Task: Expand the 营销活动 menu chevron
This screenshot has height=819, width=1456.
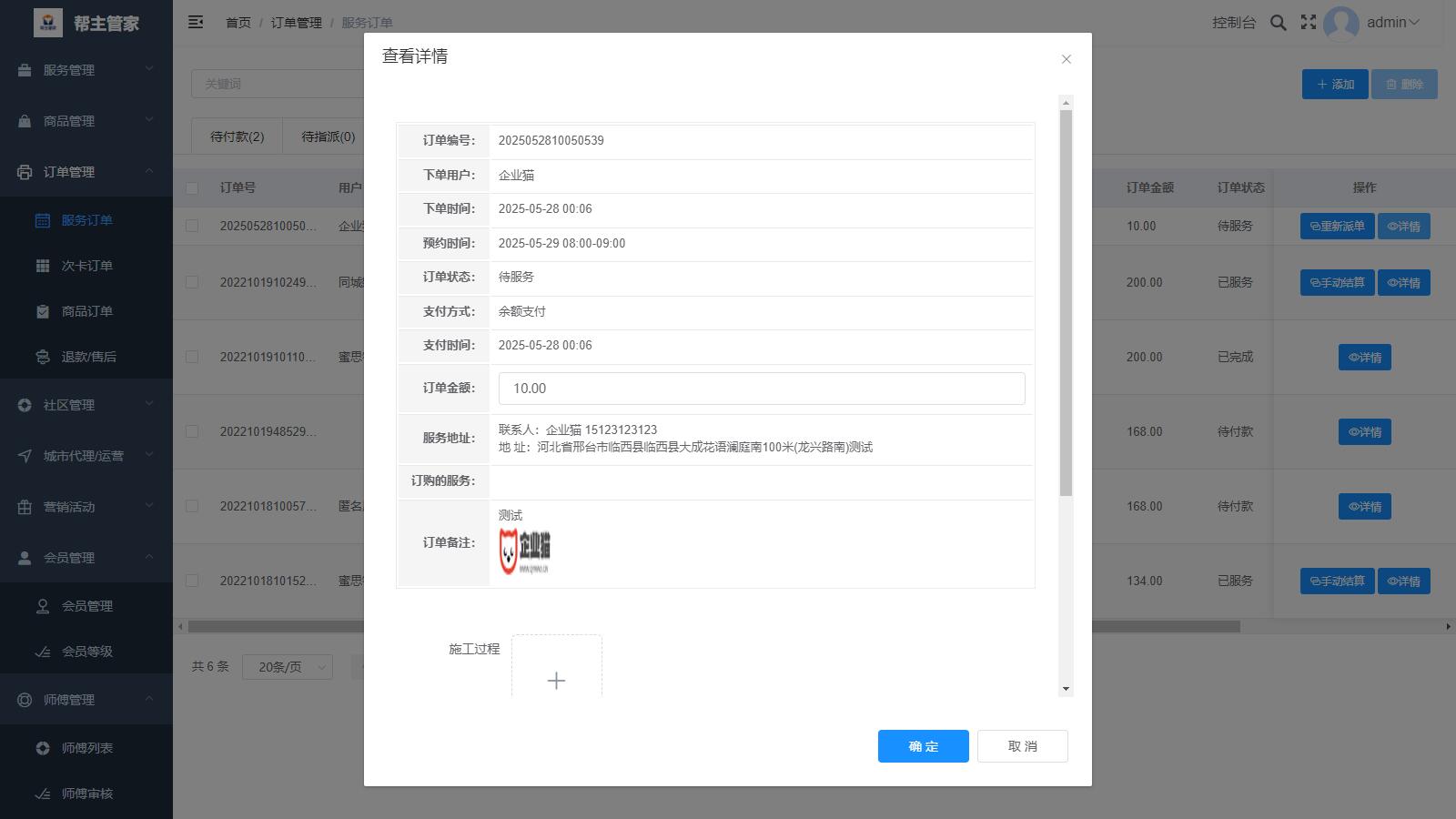Action: 149,506
